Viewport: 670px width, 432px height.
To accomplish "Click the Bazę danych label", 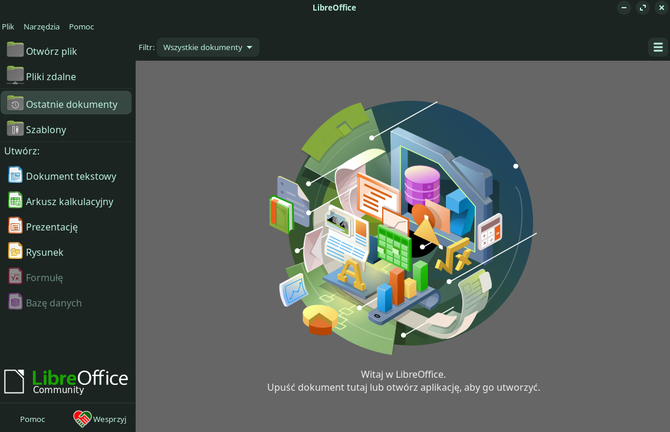I will 53,303.
